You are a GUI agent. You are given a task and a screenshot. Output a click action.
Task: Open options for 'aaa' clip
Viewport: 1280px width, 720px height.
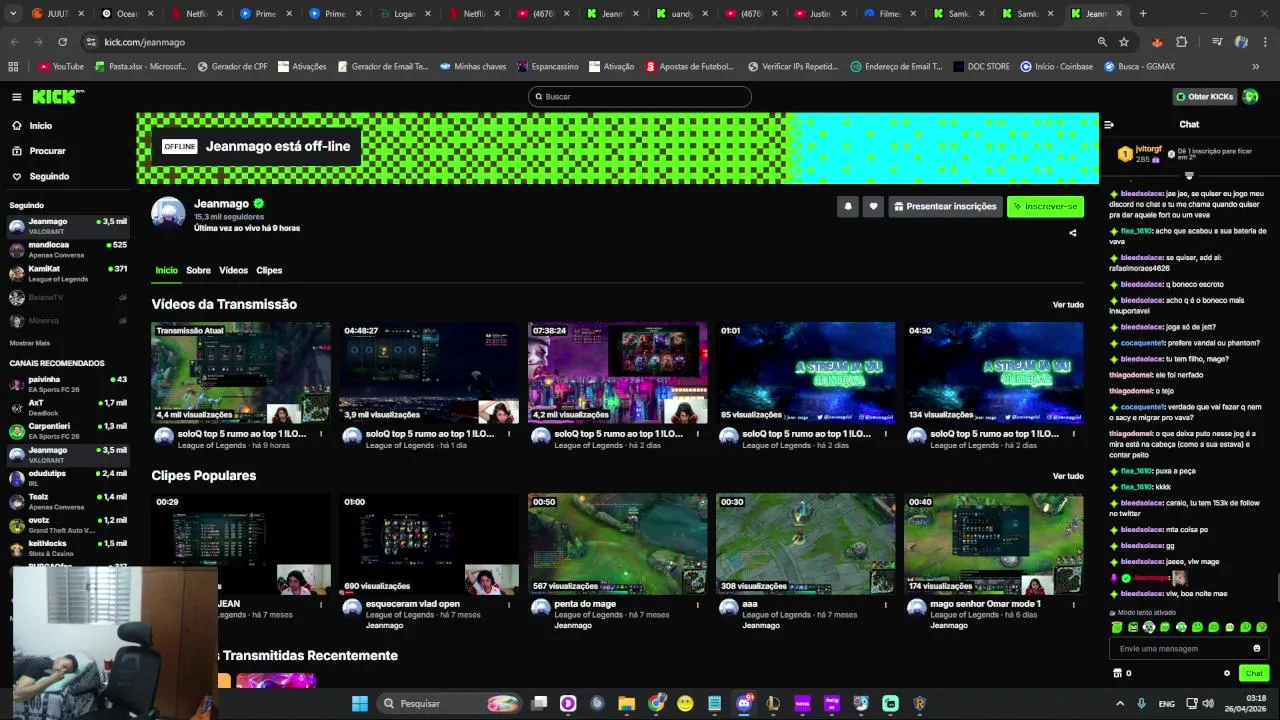click(x=886, y=604)
